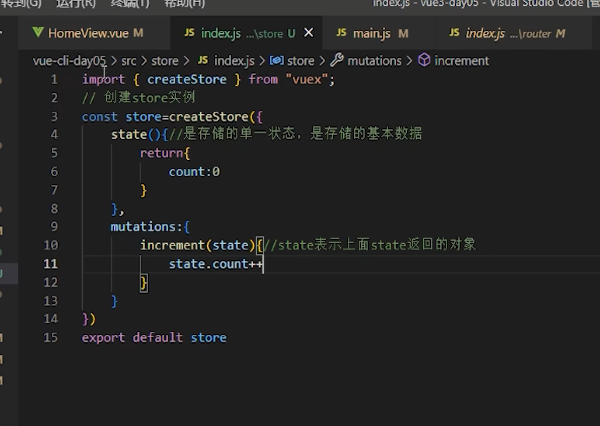The image size is (600, 426).
Task: Click count:0 on line 6
Action: 194,172
